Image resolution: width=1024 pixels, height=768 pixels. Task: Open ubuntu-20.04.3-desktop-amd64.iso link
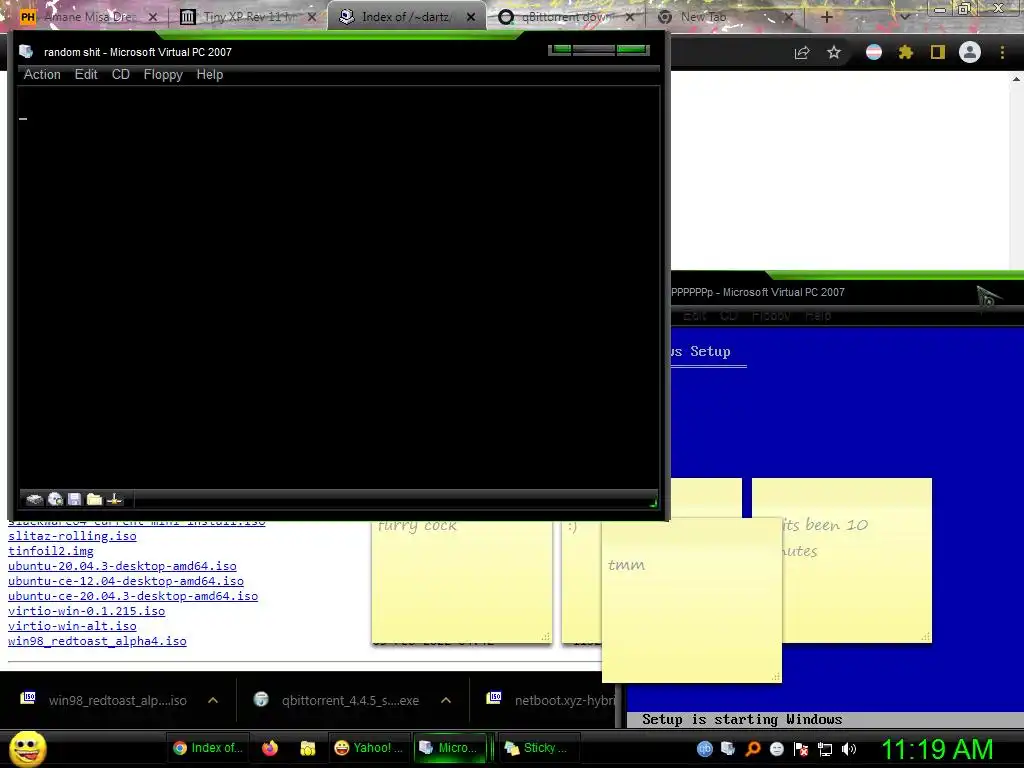pyautogui.click(x=122, y=566)
